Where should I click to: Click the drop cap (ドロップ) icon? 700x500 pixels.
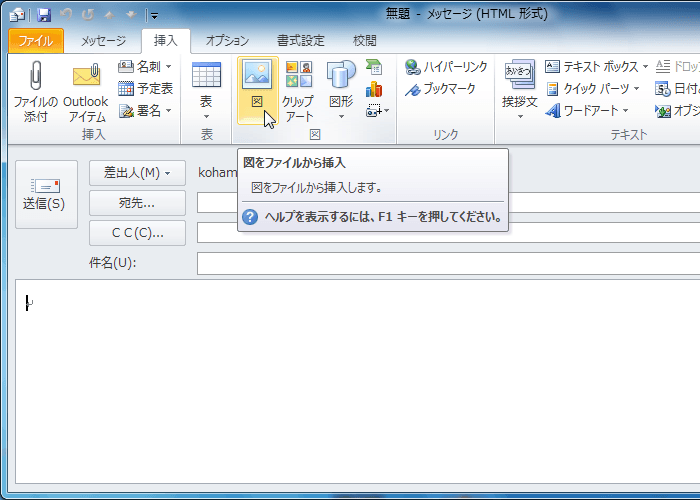pos(662,67)
